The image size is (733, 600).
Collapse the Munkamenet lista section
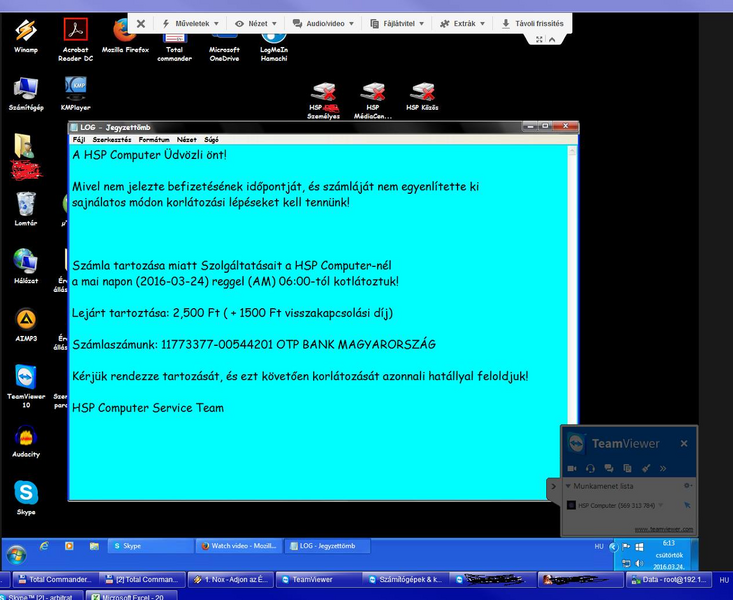click(568, 486)
